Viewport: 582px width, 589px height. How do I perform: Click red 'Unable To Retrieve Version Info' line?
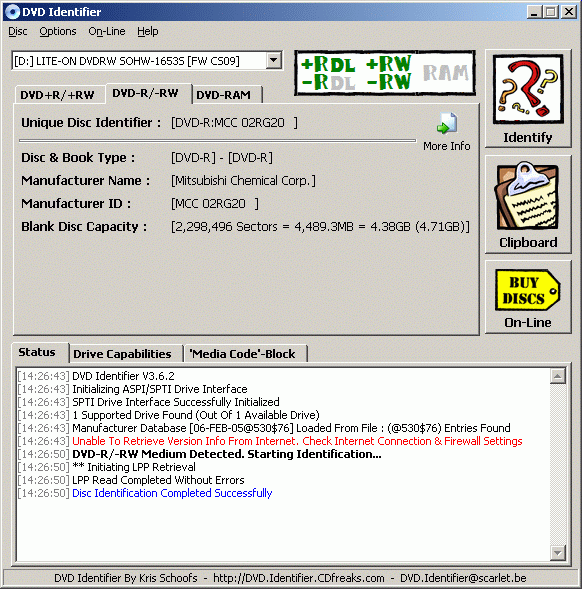[x=297, y=441]
